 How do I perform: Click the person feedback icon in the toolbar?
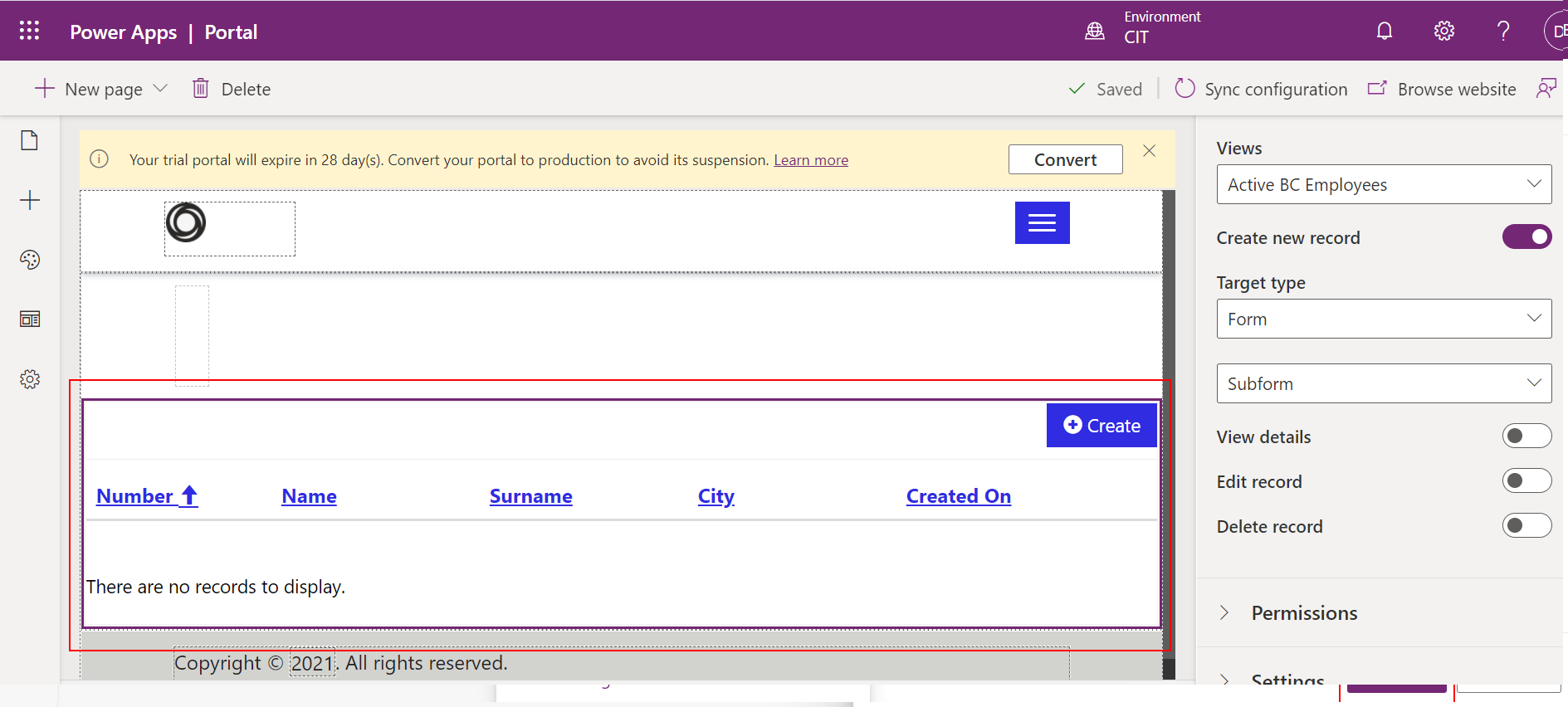(1546, 88)
